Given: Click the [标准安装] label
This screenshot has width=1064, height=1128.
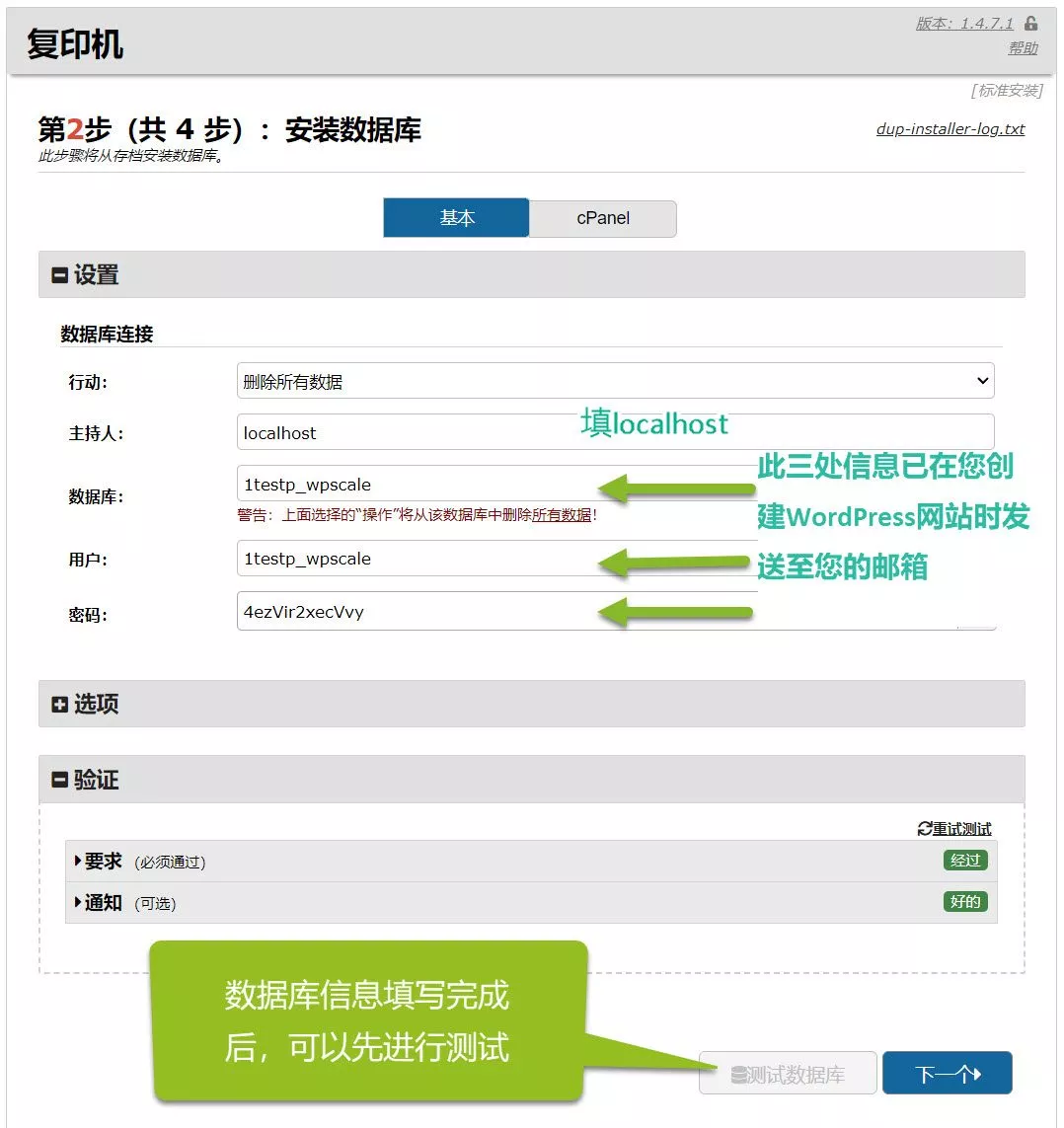Looking at the screenshot, I should 1007,91.
